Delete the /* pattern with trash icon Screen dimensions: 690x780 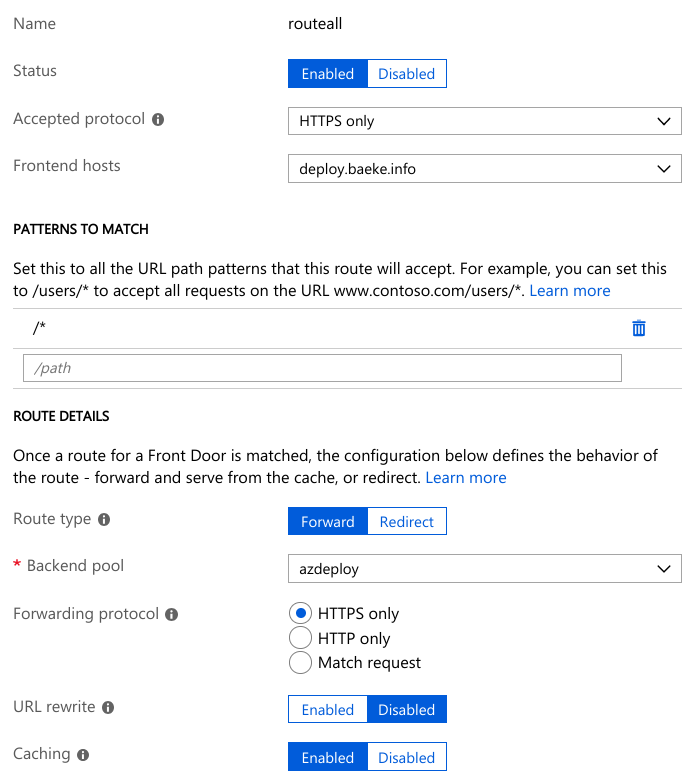coord(639,328)
